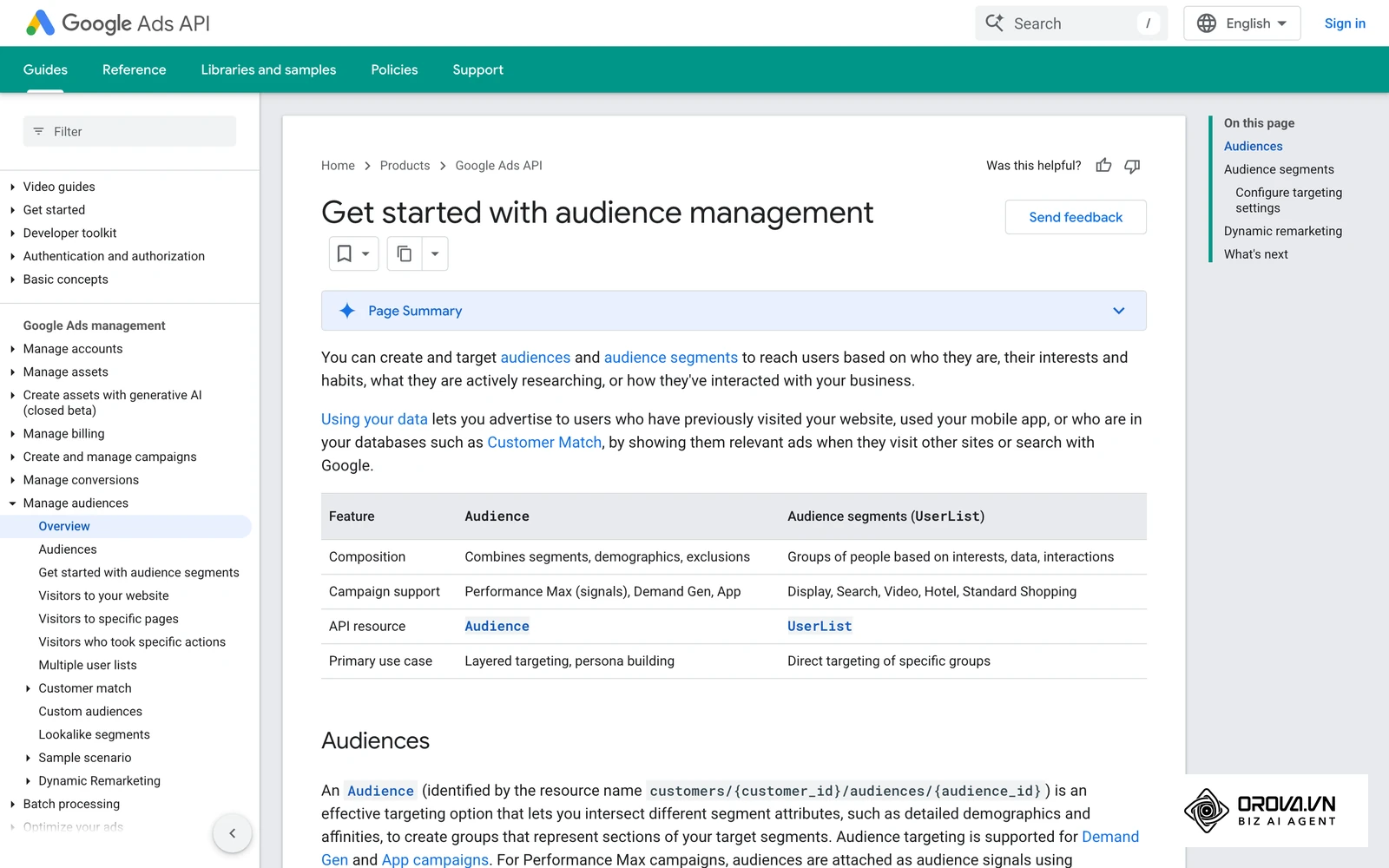Open the UserList API resource link
Screen dimensions: 1389x868
(x=820, y=626)
